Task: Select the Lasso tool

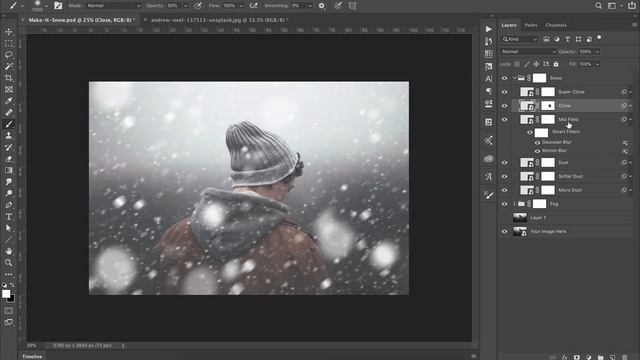Action: [x=9, y=54]
